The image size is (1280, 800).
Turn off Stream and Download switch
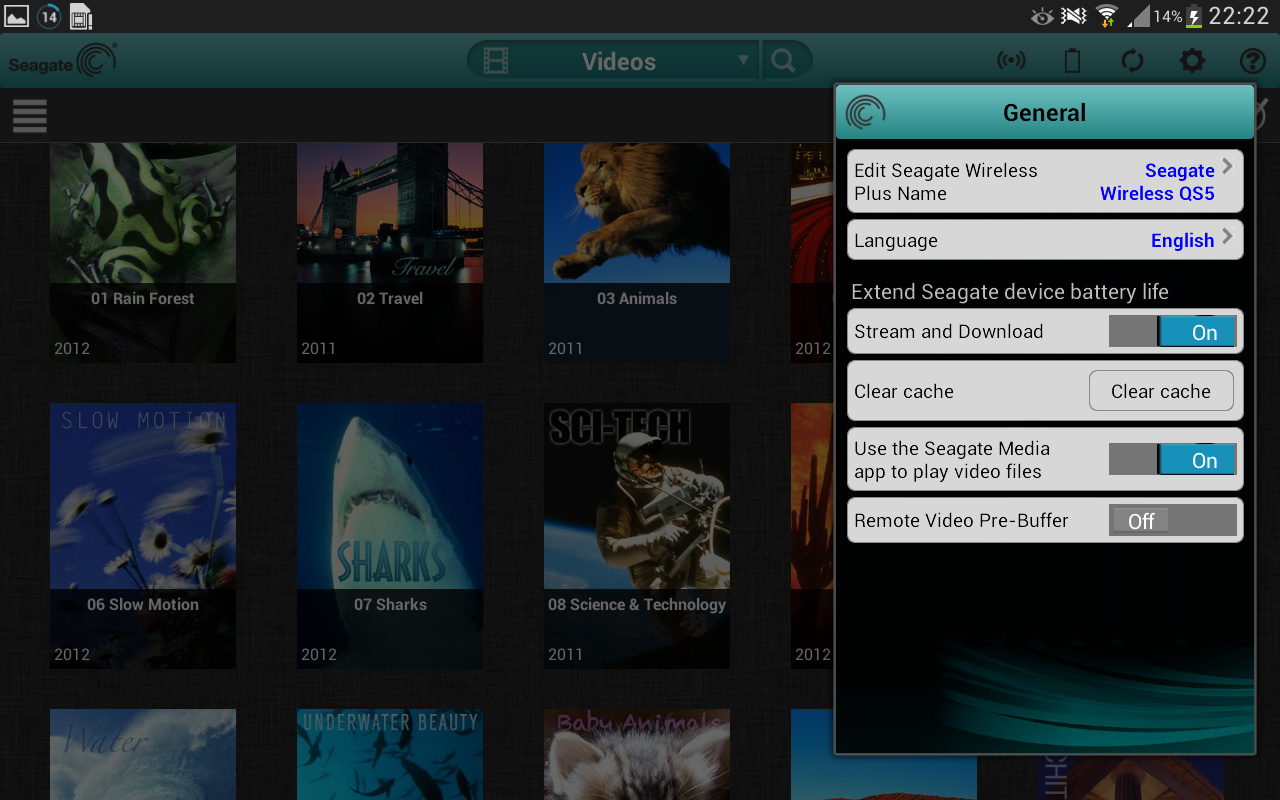click(x=1172, y=332)
